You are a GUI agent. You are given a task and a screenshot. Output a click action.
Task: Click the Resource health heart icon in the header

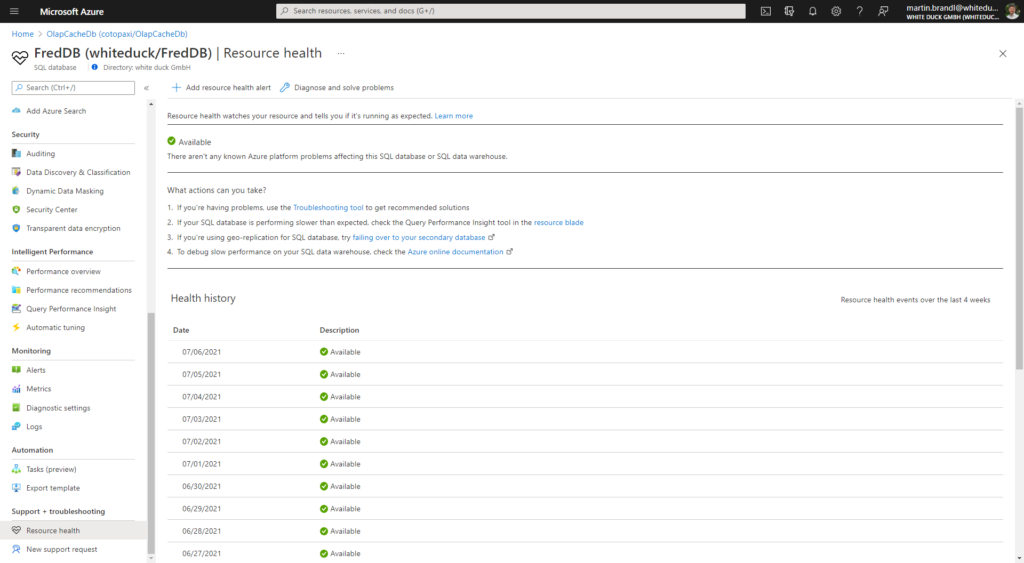[20, 57]
